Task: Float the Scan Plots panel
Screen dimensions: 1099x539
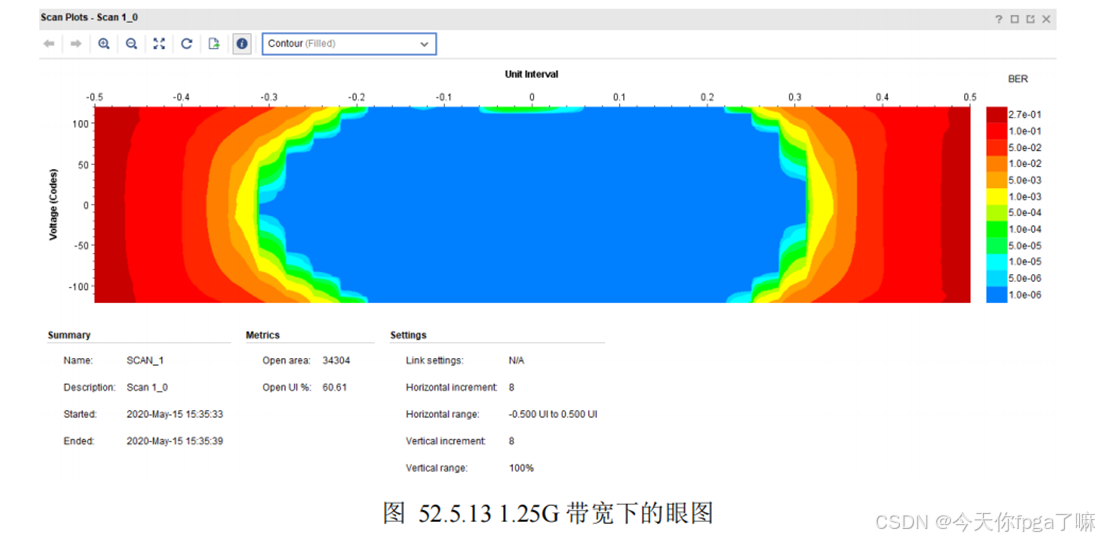Action: pos(1030,20)
